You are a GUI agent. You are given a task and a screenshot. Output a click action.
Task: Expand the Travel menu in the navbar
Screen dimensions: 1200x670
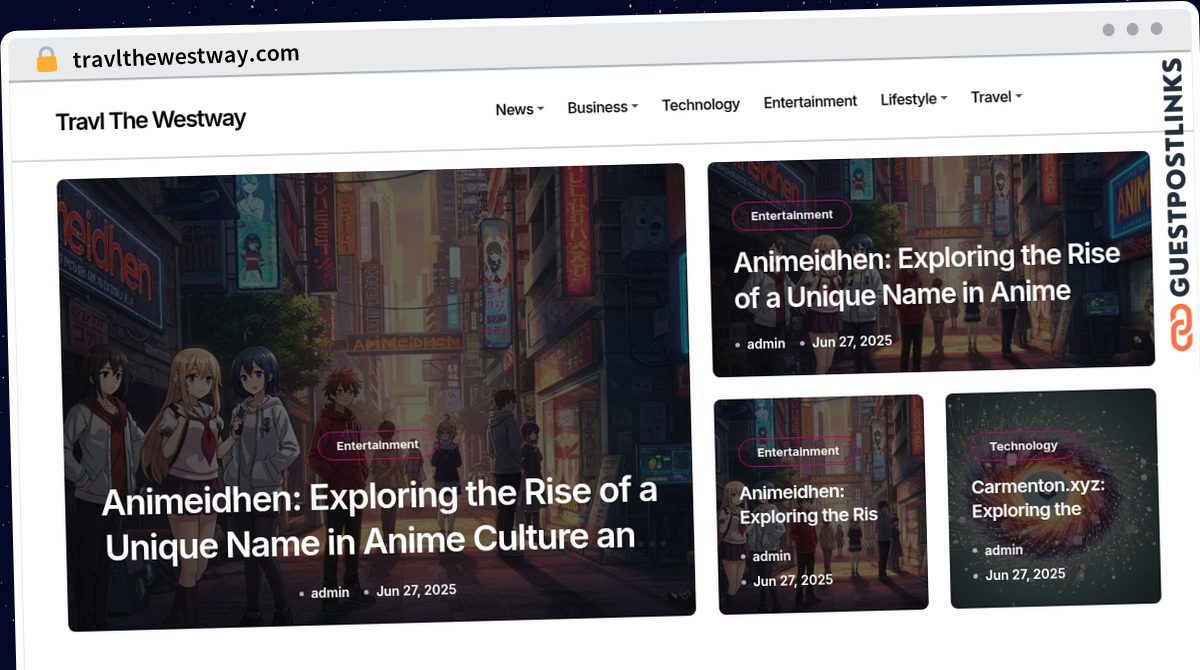click(995, 96)
